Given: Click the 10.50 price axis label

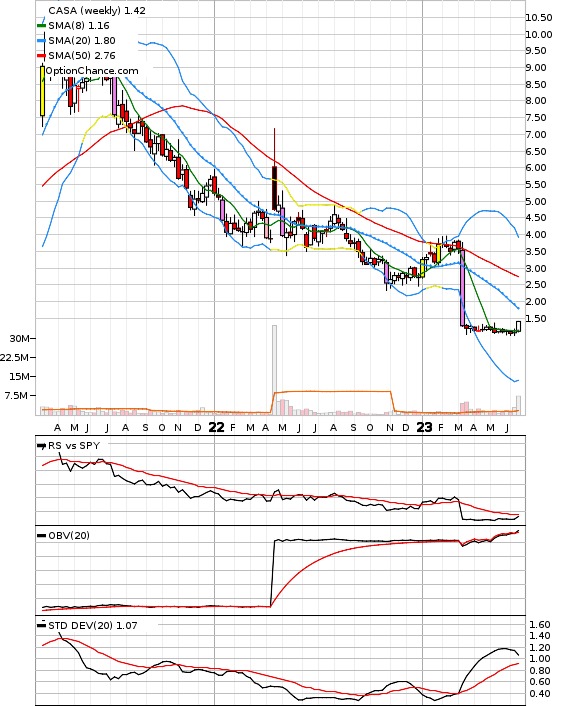Looking at the screenshot, I should pyautogui.click(x=539, y=18).
